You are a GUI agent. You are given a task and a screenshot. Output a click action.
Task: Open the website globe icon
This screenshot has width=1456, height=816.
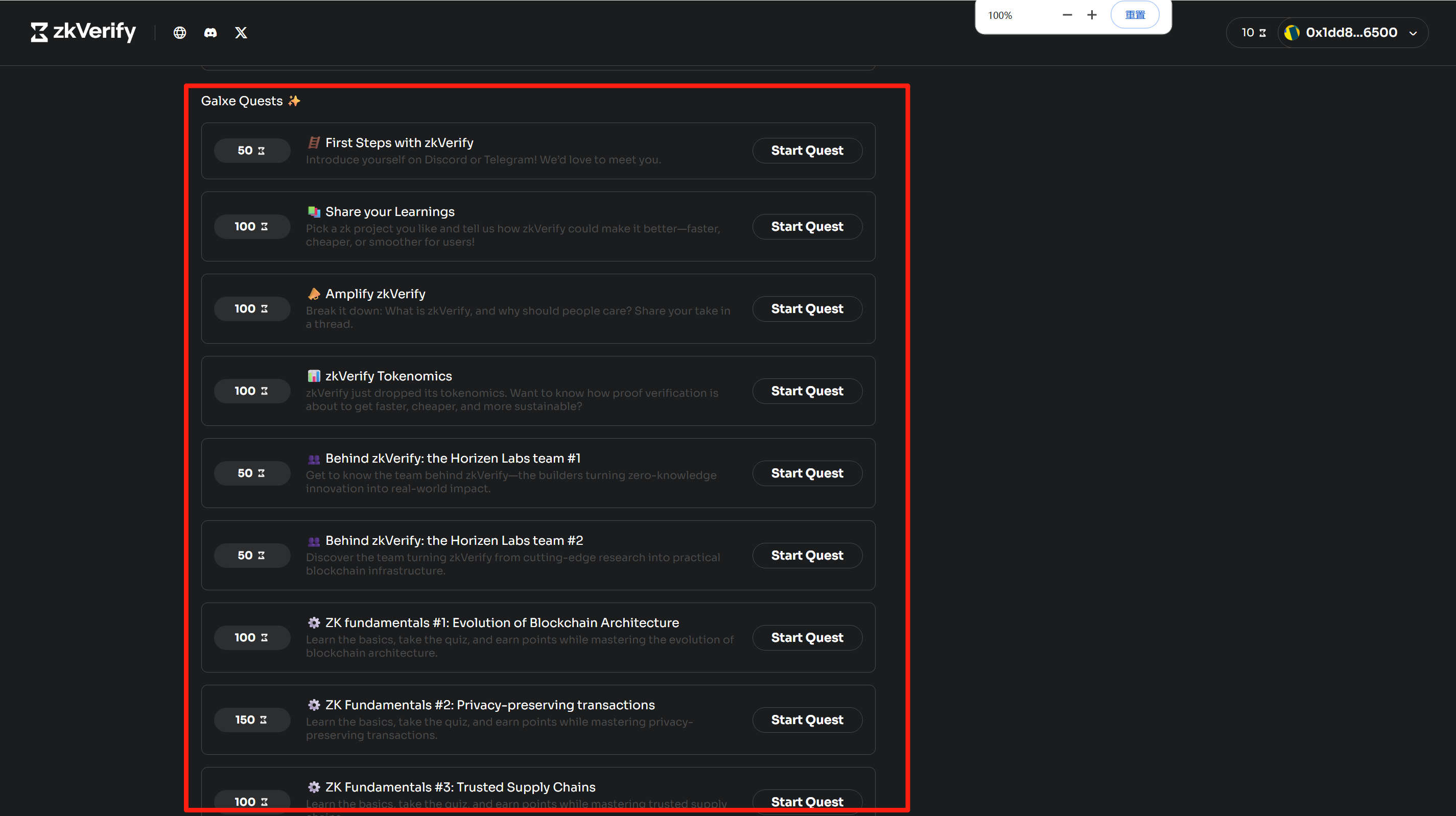pos(180,33)
